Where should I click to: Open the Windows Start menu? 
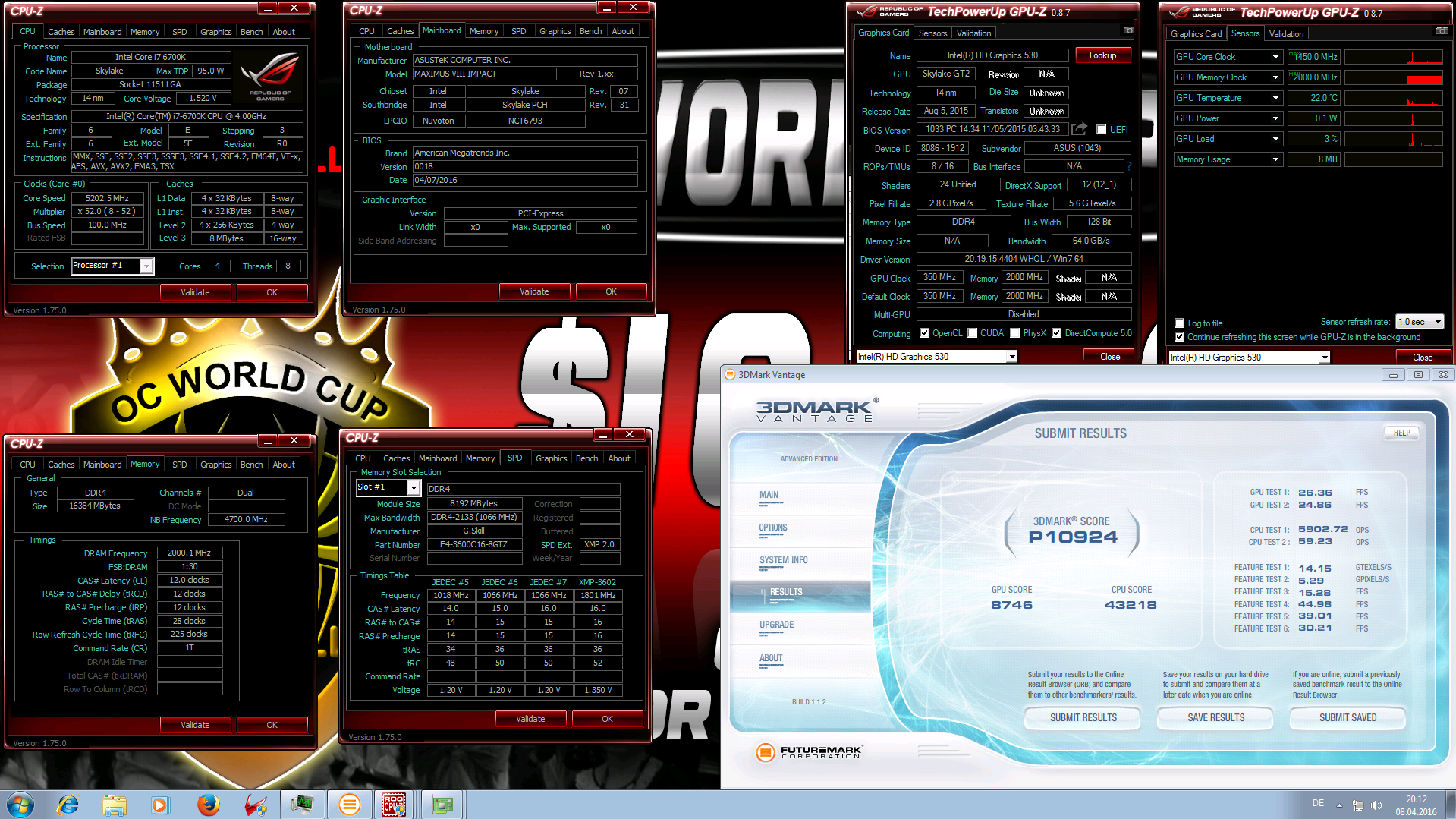(20, 805)
